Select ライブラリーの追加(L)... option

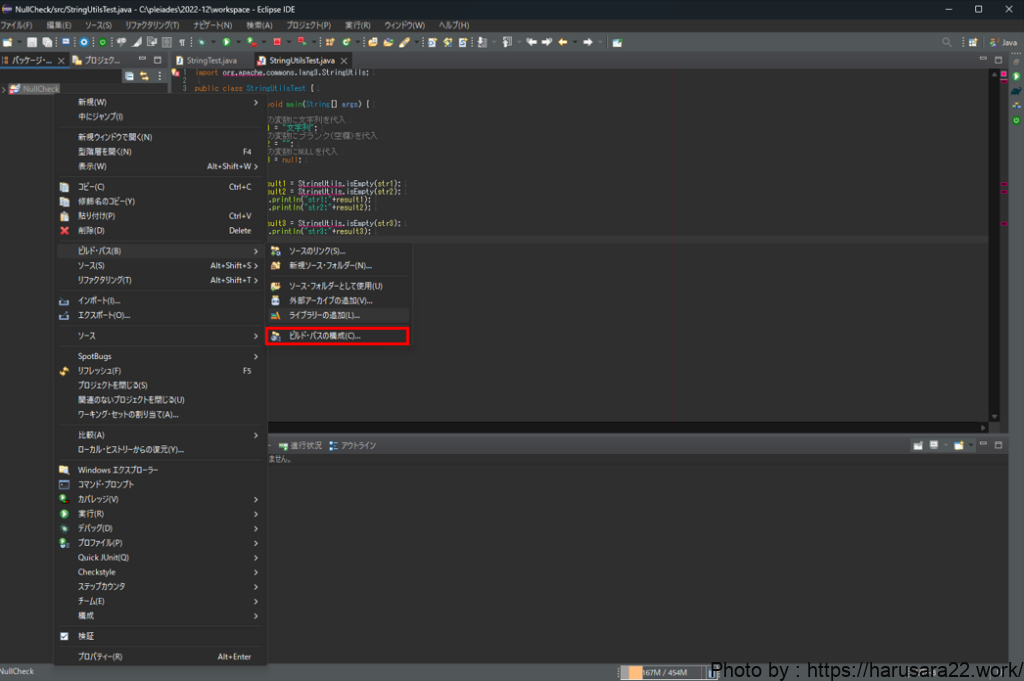[x=323, y=315]
